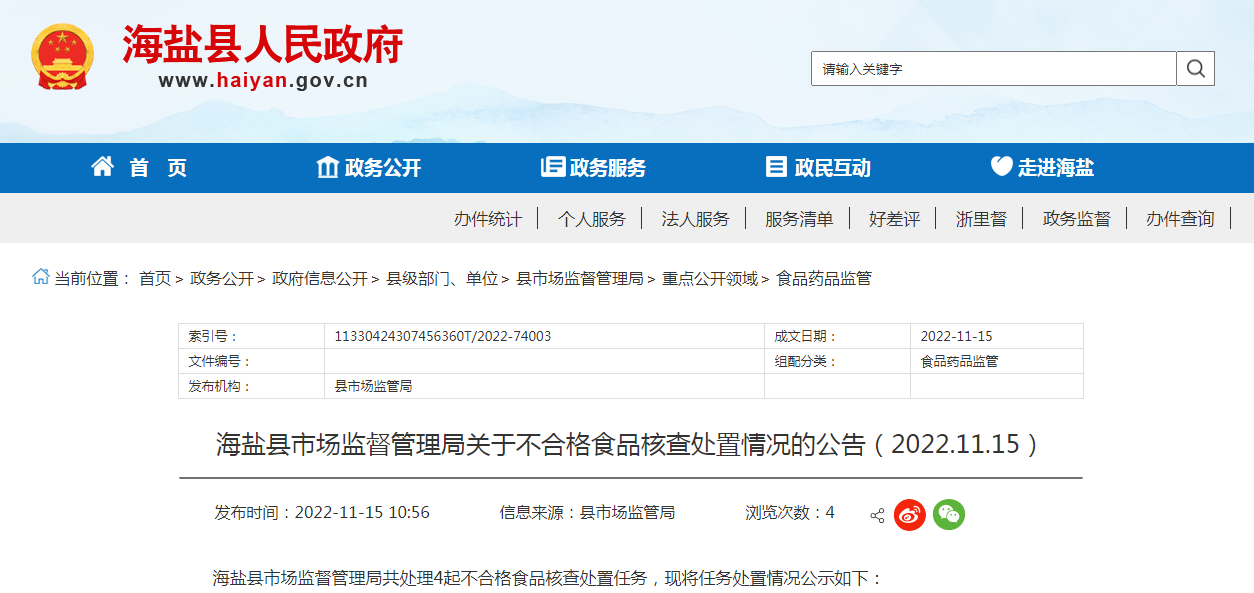
Task: Go to 县市场监督管理局 in the breadcrumb
Action: [580, 279]
